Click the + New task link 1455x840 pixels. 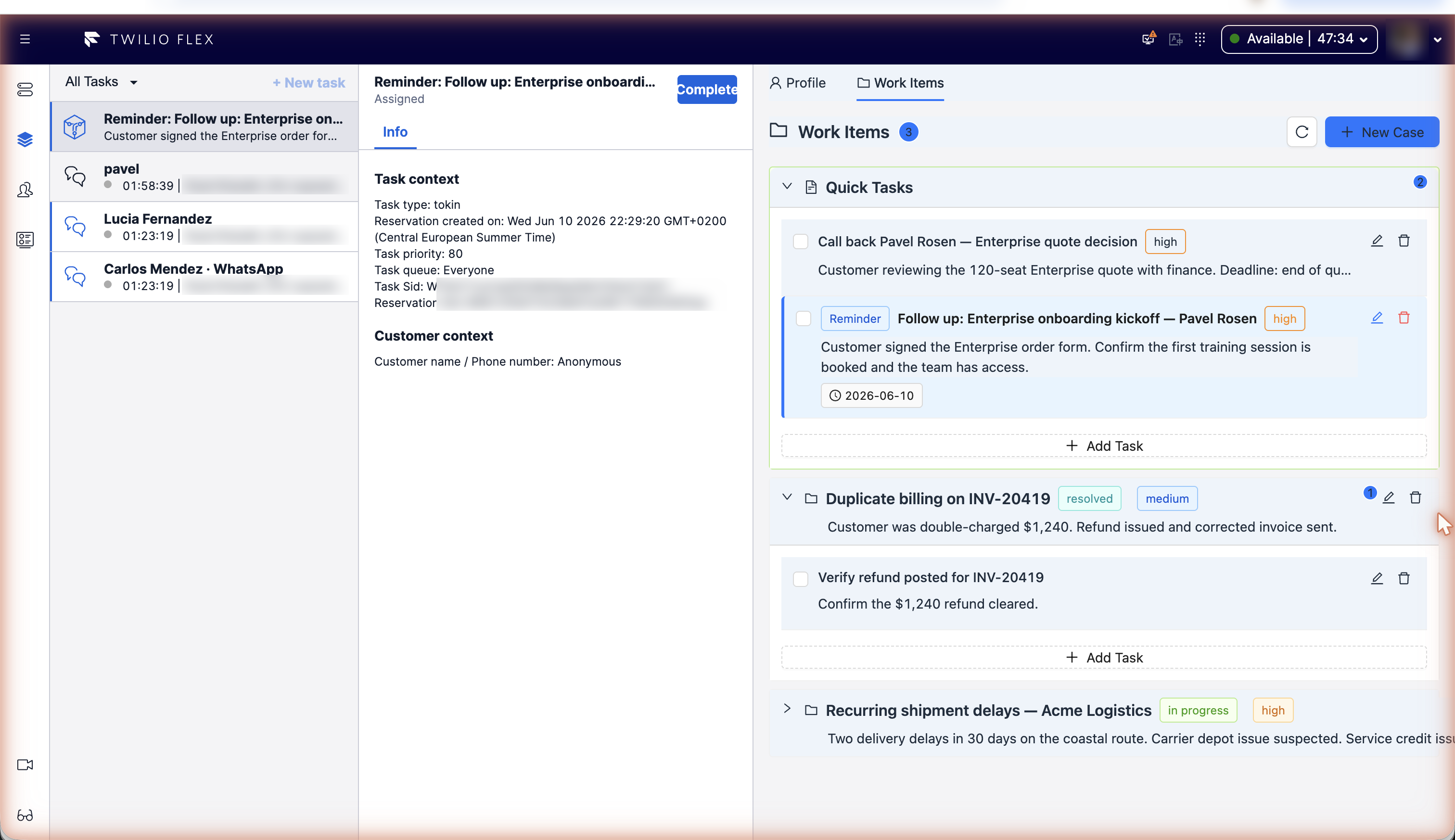[x=309, y=82]
